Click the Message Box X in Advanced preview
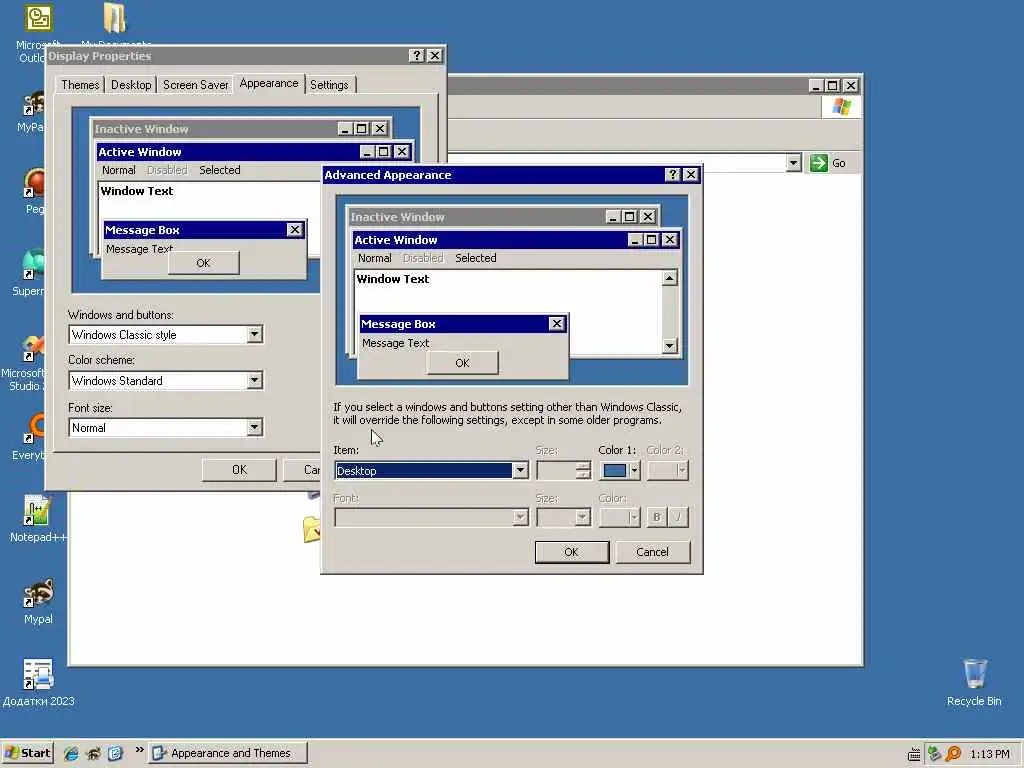 (556, 324)
